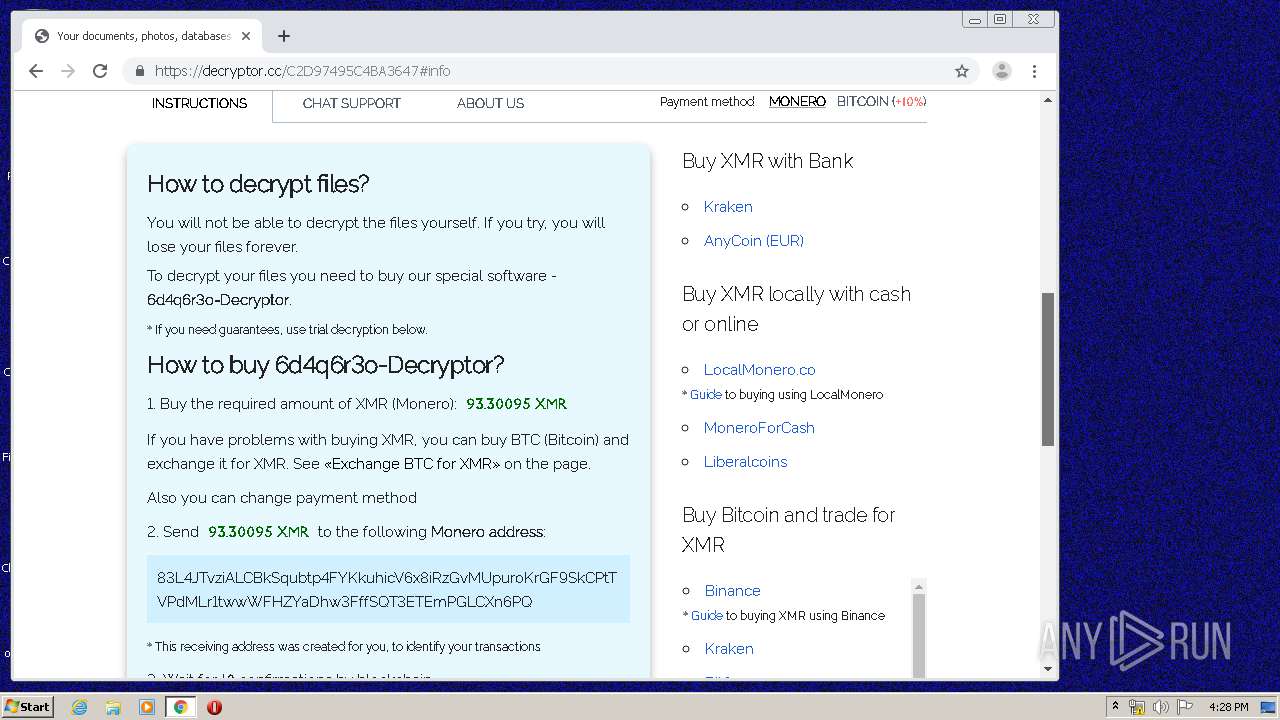Click the page scrollbar down arrow

point(1048,669)
